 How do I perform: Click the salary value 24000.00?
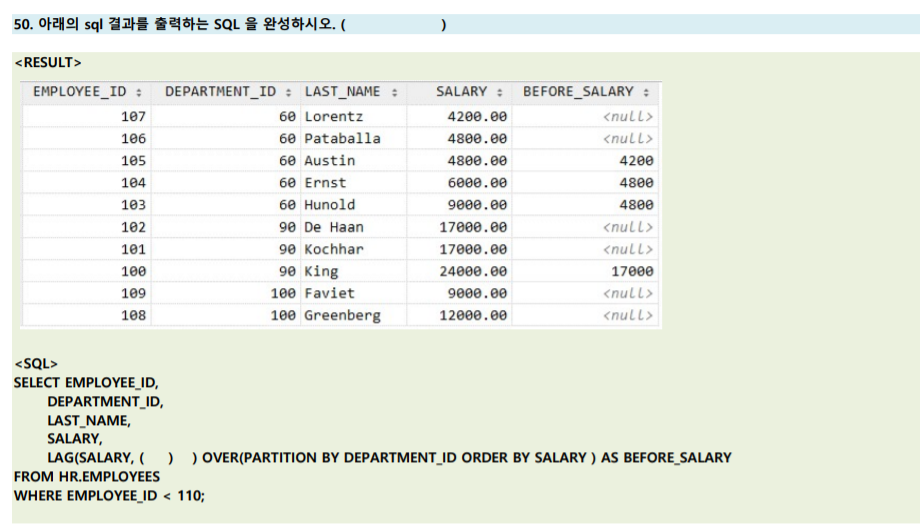(473, 271)
